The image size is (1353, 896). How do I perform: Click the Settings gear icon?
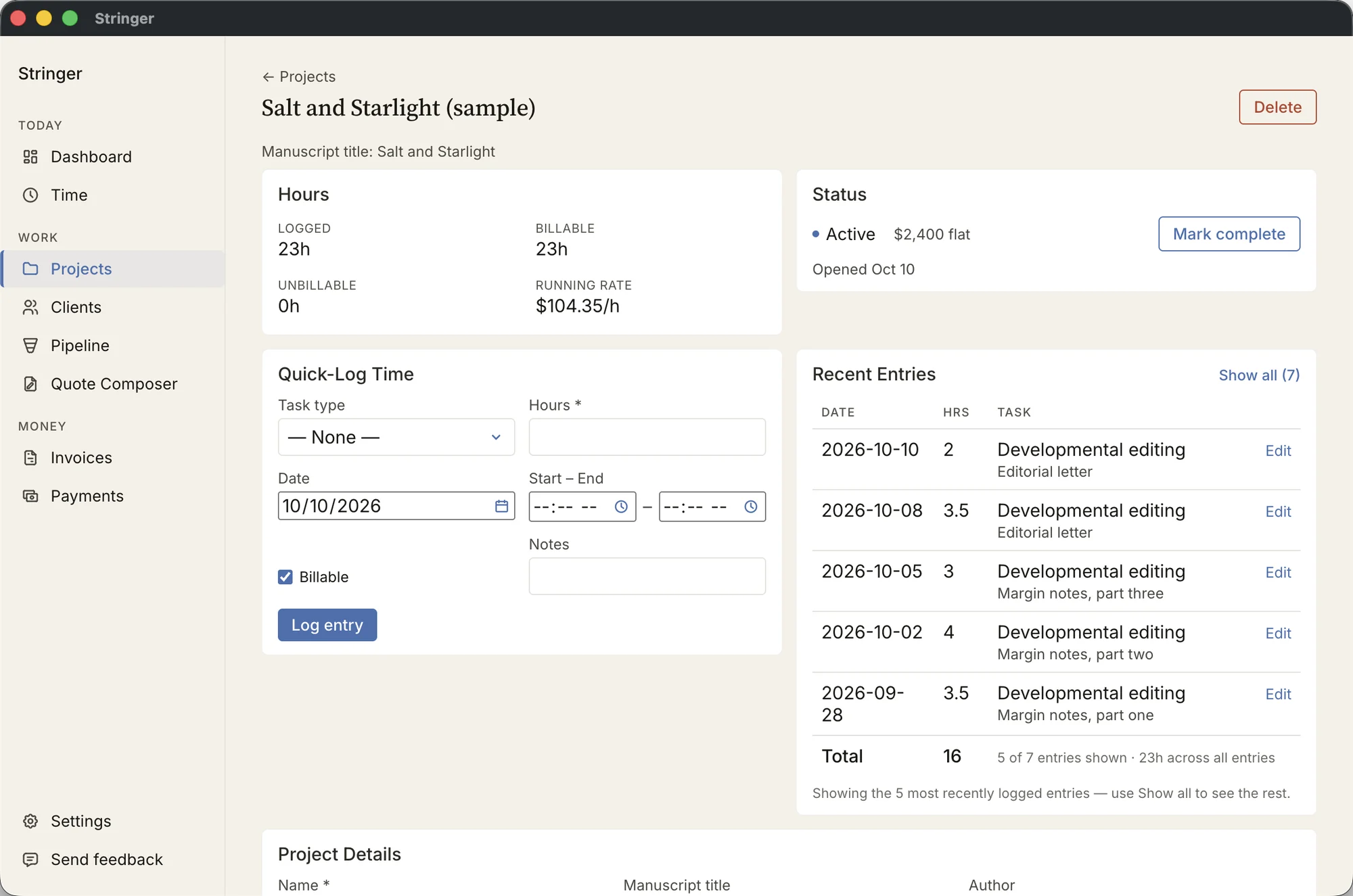point(30,821)
